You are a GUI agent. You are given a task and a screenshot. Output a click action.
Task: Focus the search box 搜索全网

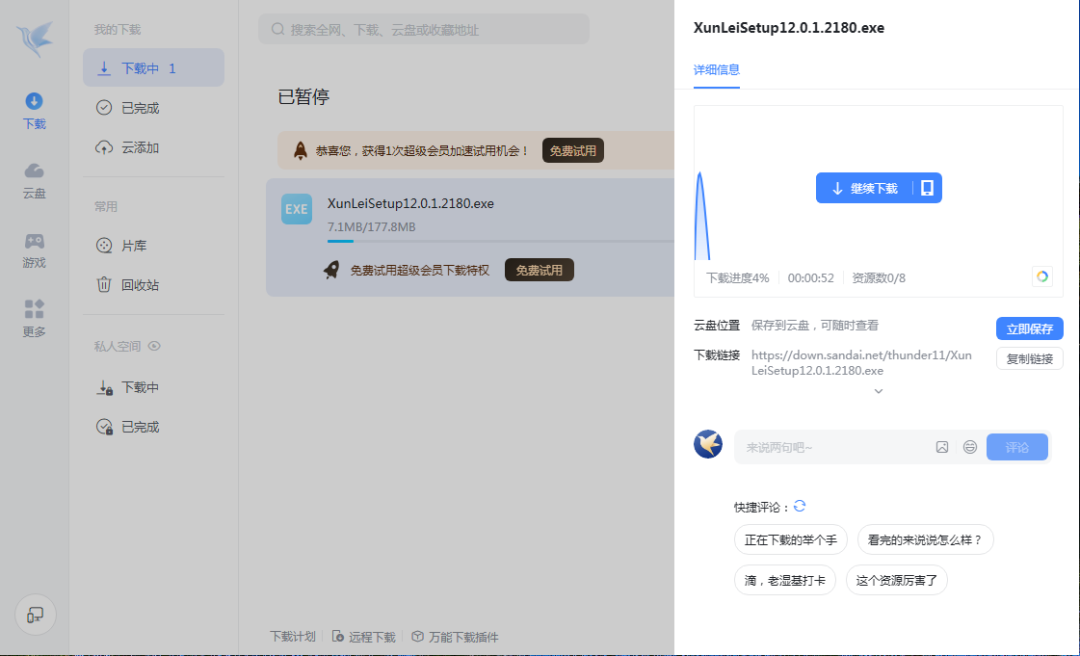424,29
